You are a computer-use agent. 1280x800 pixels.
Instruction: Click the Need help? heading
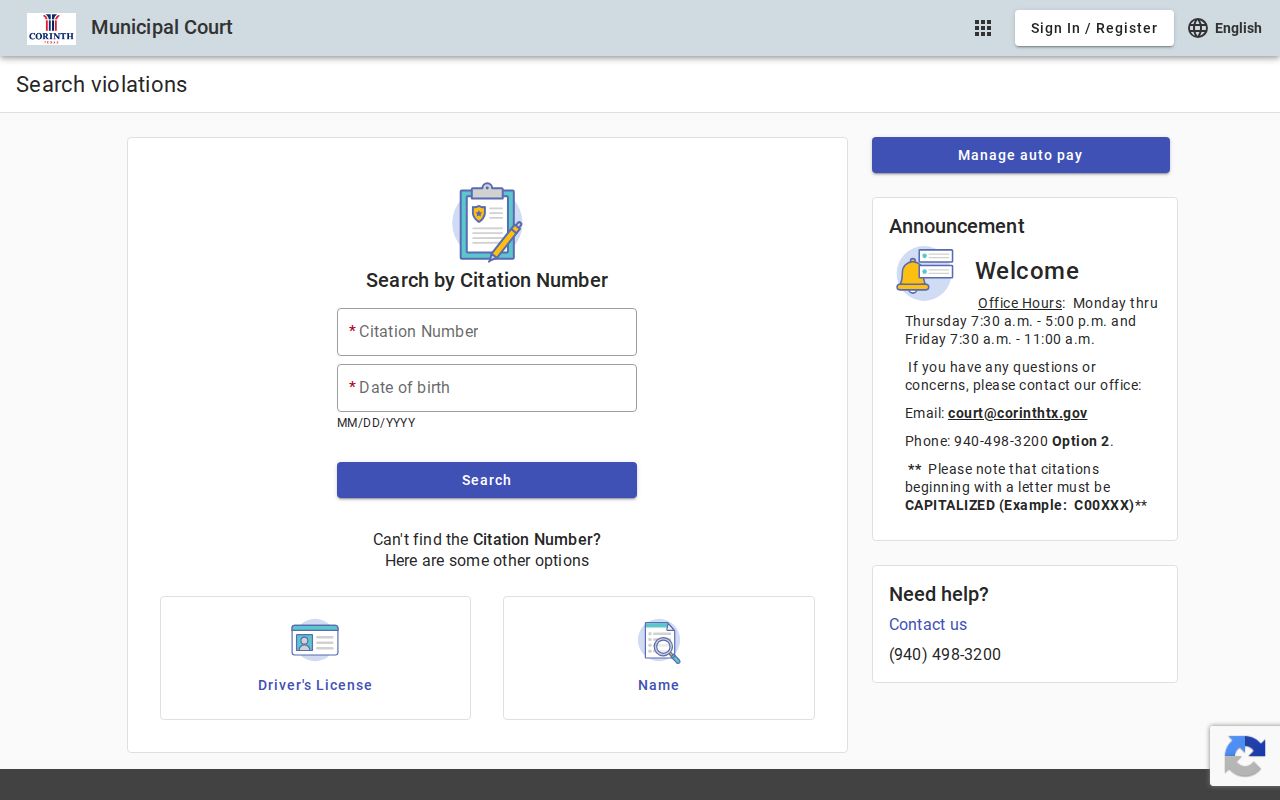pyautogui.click(x=939, y=594)
